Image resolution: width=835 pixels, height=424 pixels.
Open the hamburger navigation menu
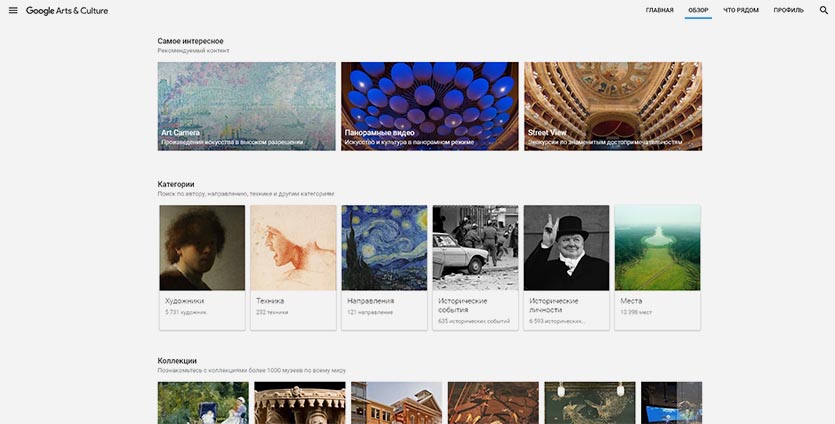[13, 10]
